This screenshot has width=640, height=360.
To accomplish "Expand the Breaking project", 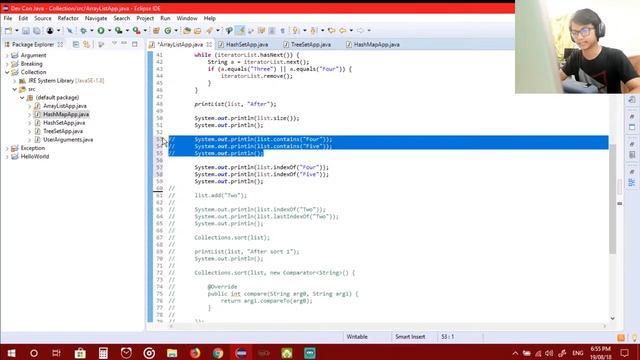I will click(x=7, y=64).
